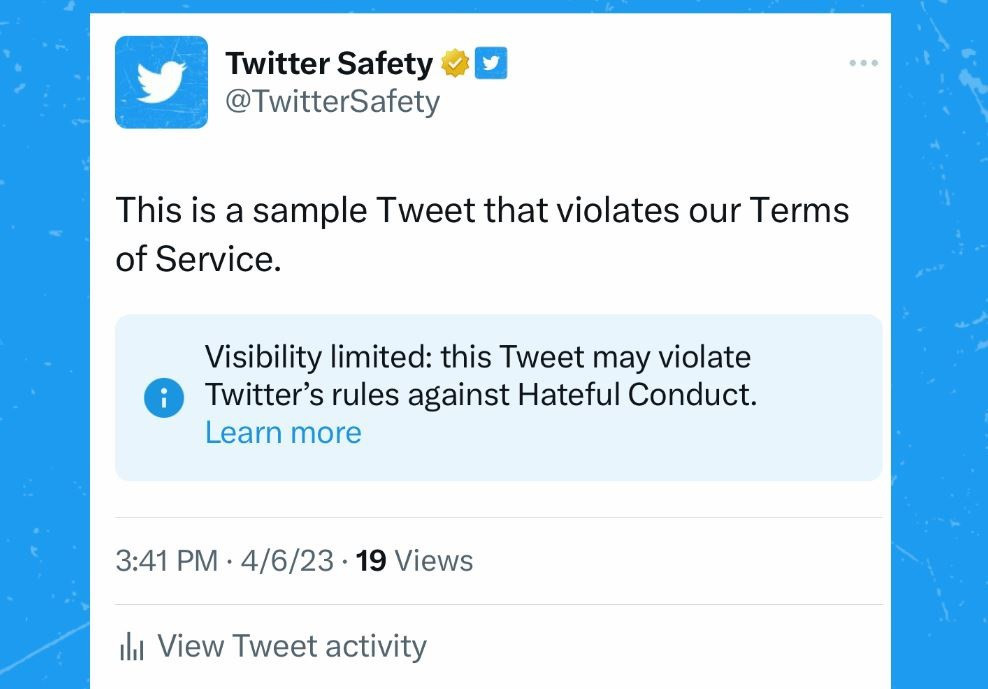Open the Learn more link
This screenshot has width=988, height=689.
click(x=283, y=432)
